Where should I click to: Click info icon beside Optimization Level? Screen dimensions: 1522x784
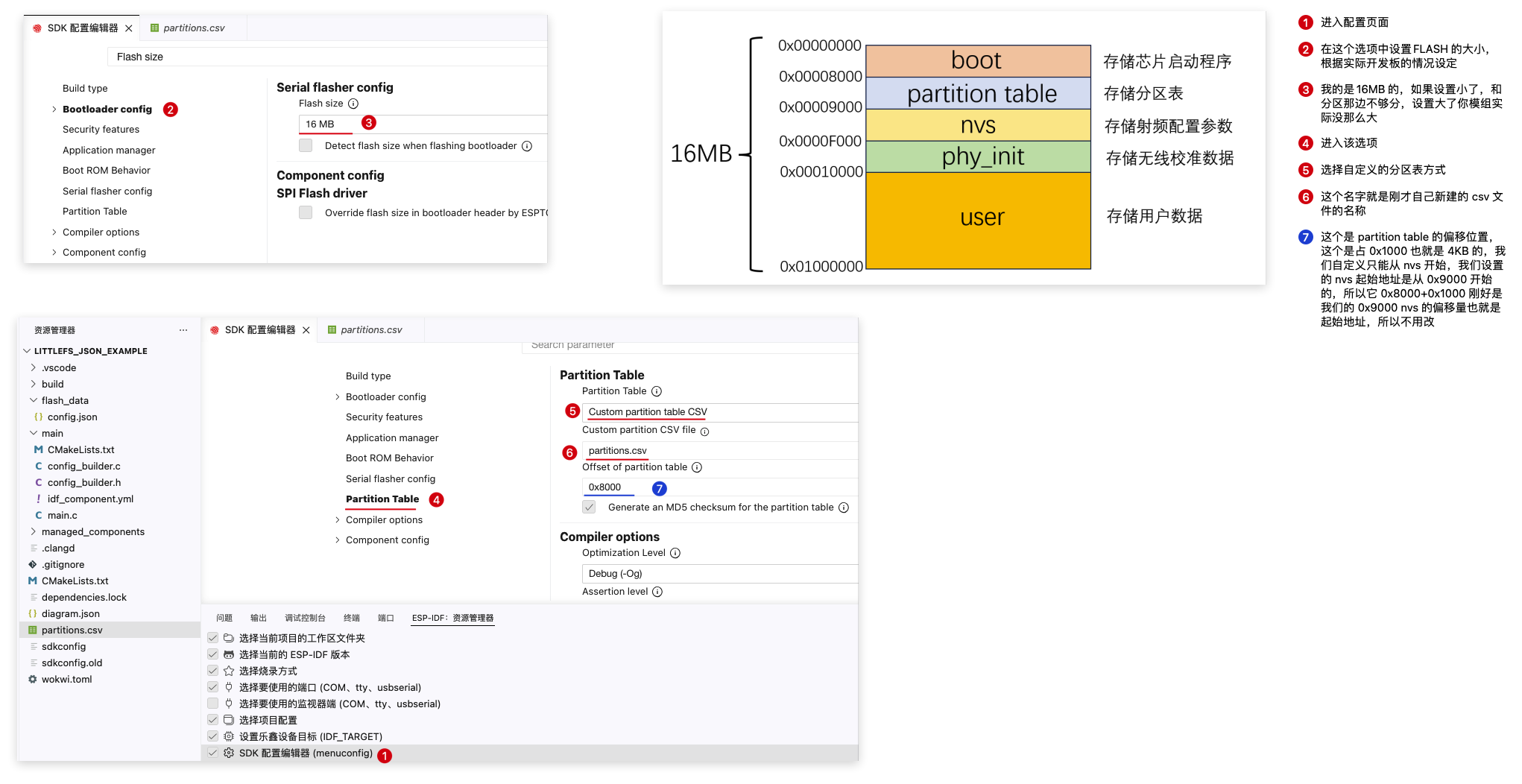coord(675,553)
